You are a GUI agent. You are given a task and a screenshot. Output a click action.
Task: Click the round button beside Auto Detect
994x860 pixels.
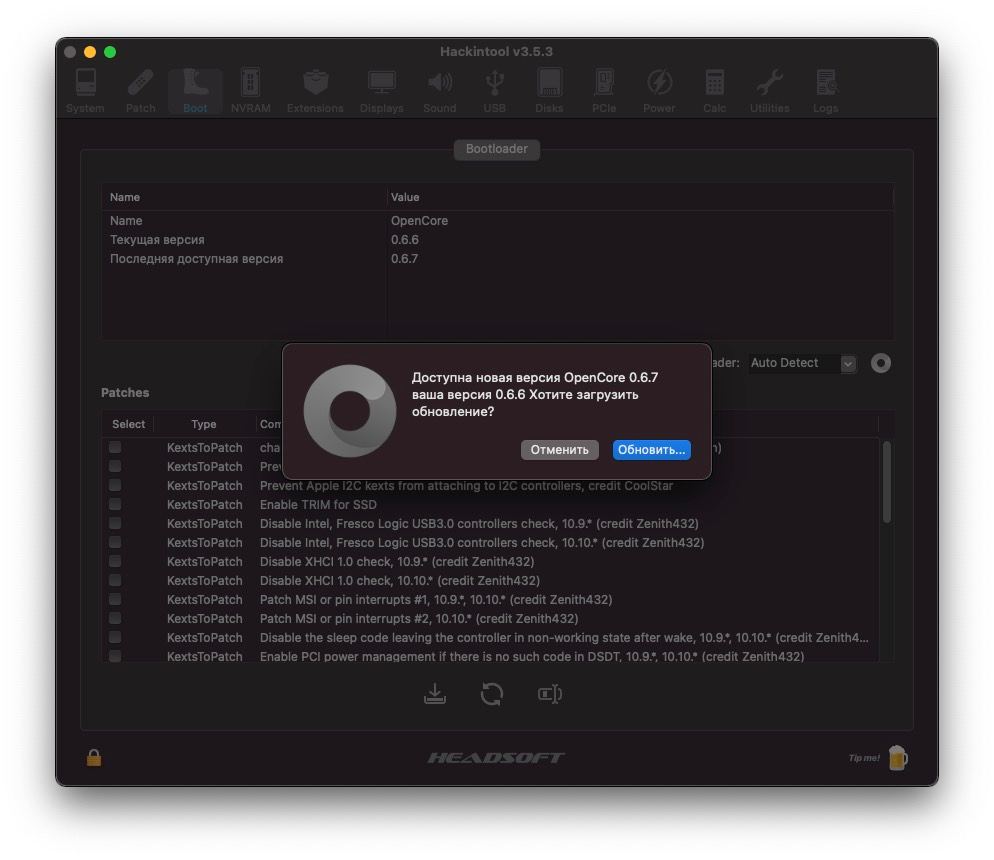tap(881, 363)
